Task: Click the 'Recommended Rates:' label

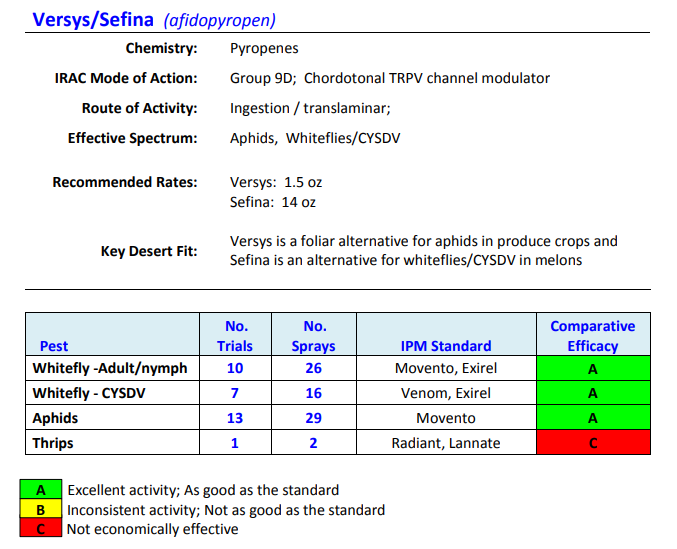Action: tap(125, 182)
